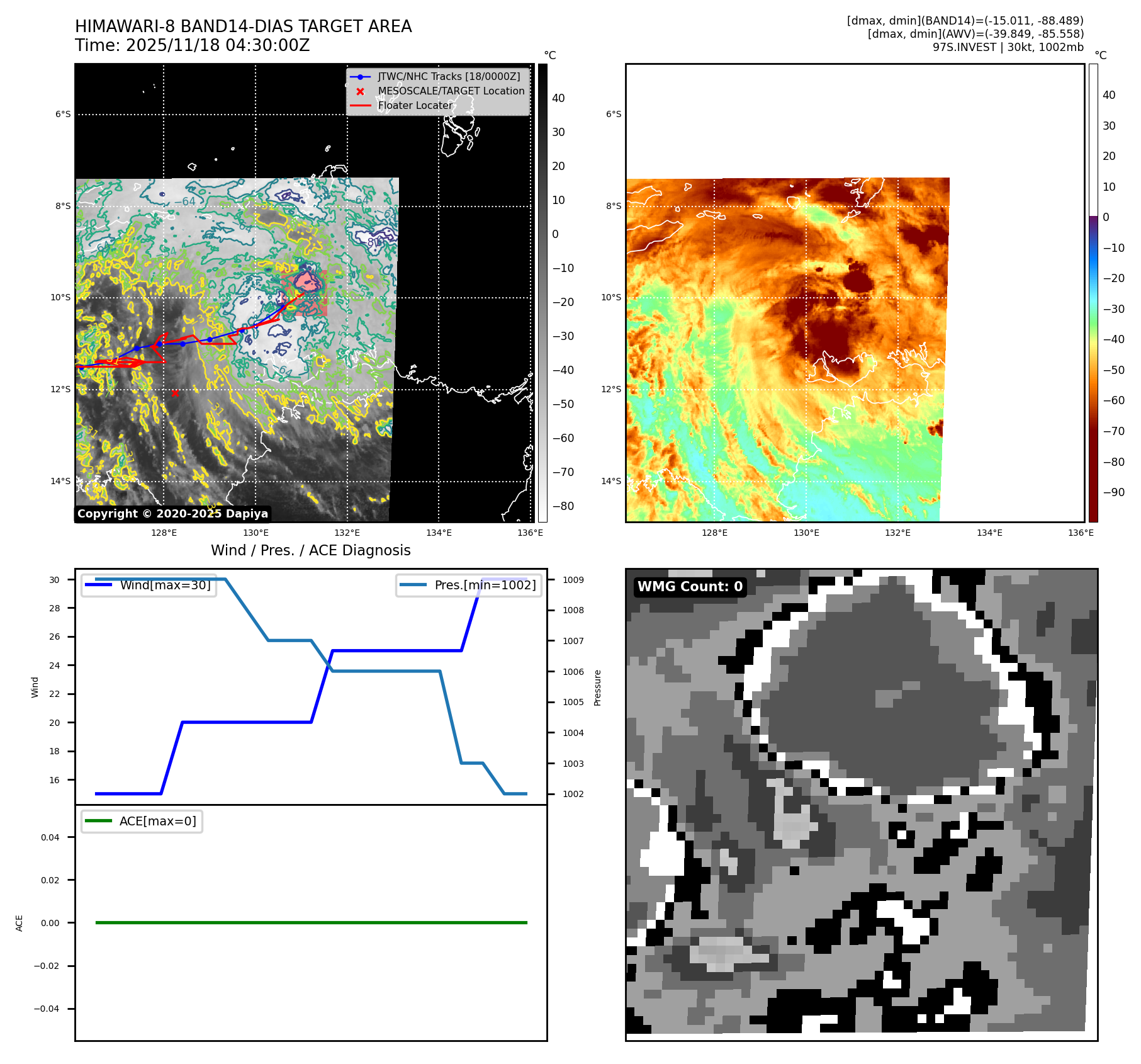Click the red Floater Locater line in the legend

[x=360, y=106]
